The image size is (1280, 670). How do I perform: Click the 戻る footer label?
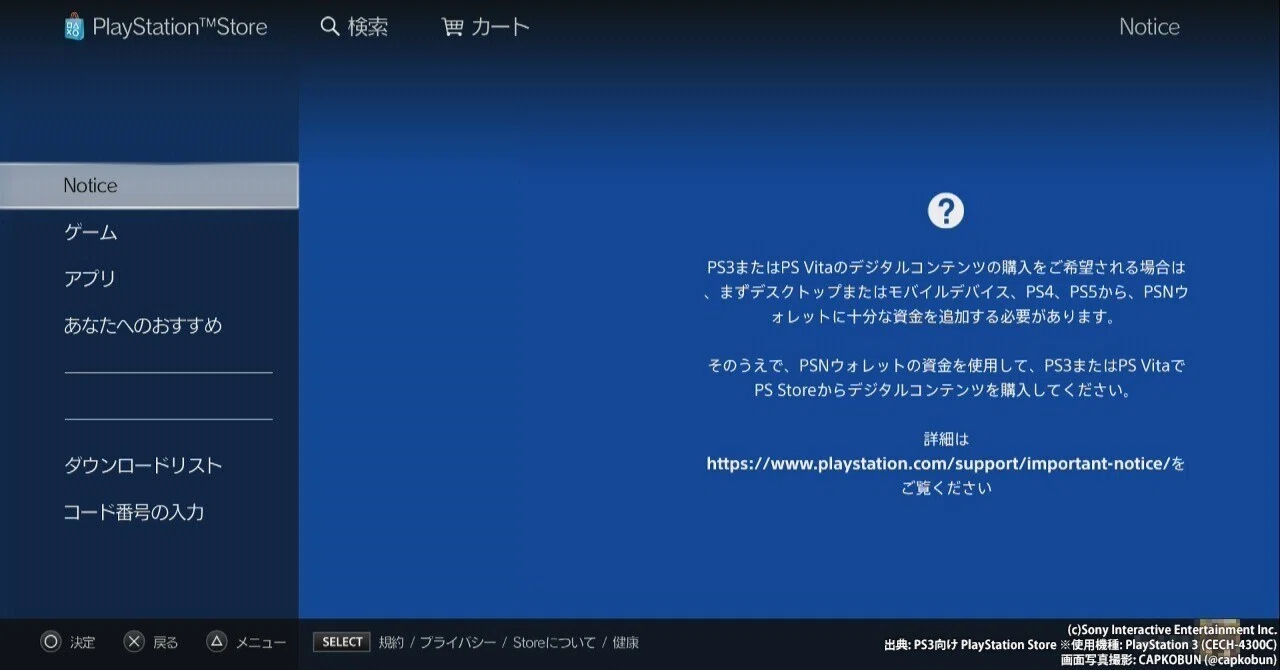[x=165, y=643]
